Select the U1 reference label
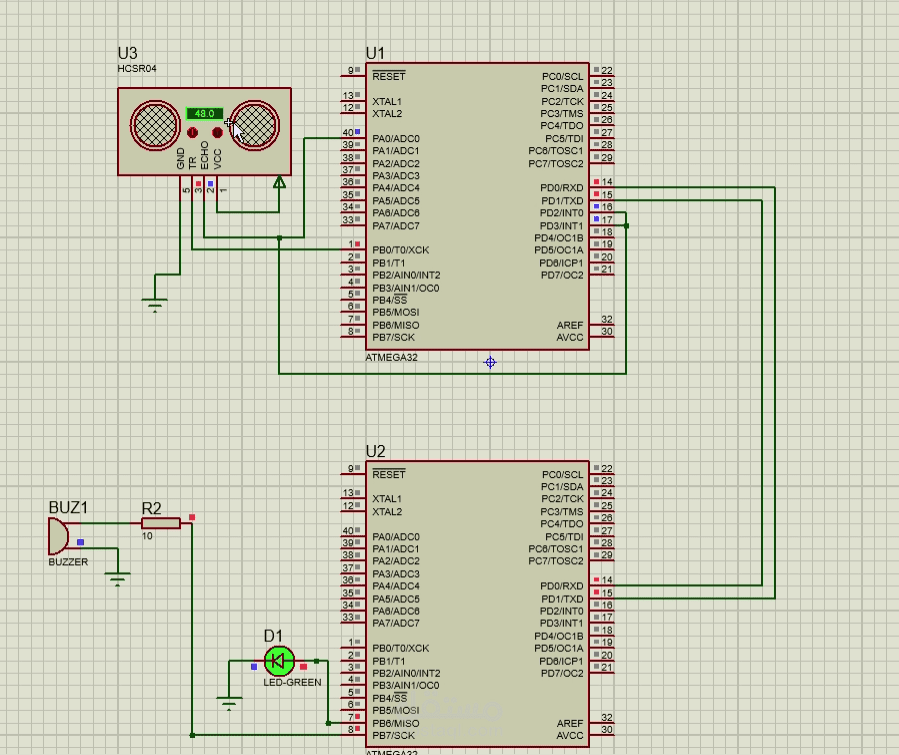This screenshot has height=755, width=899. pyautogui.click(x=375, y=53)
